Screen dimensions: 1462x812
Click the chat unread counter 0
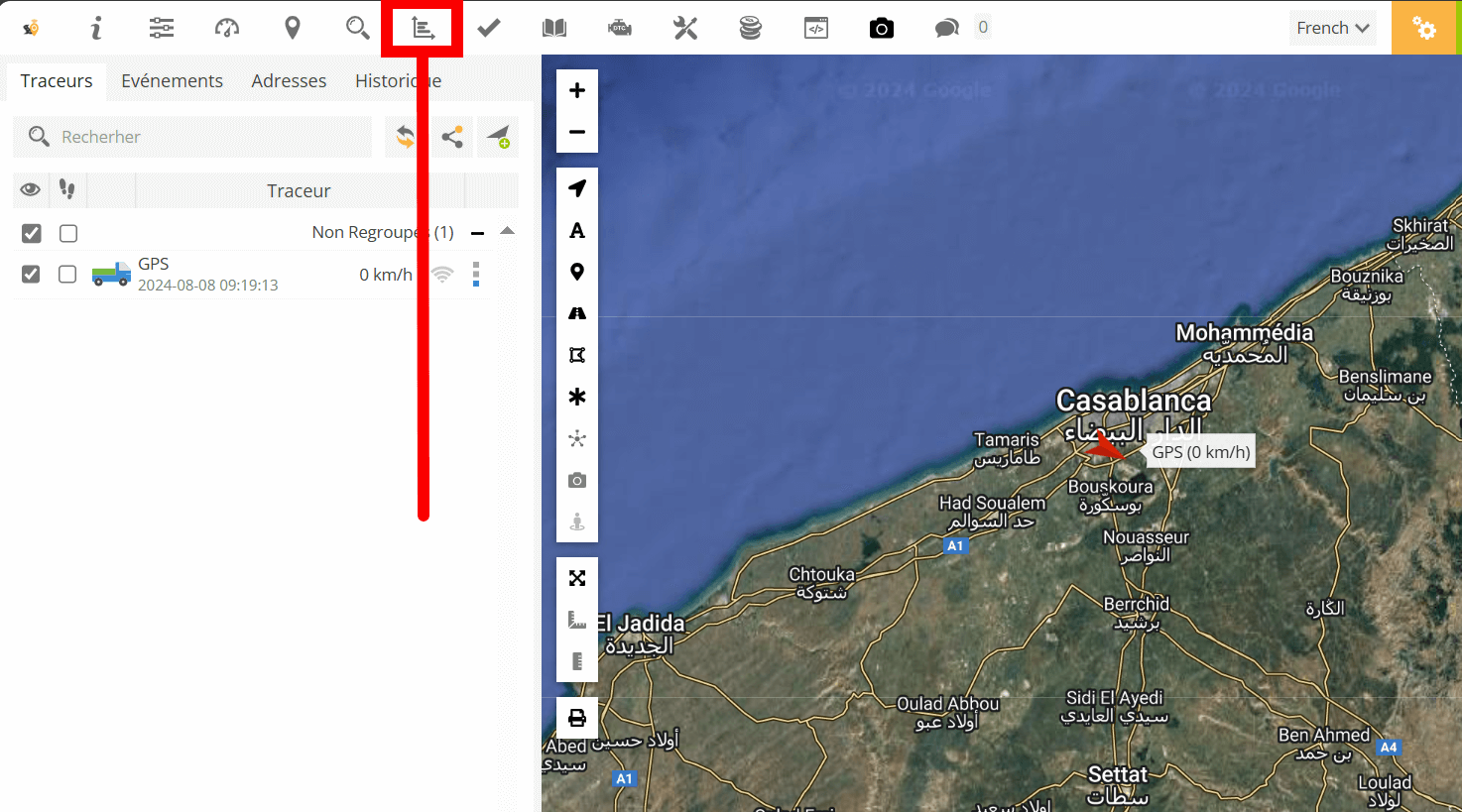(x=983, y=28)
